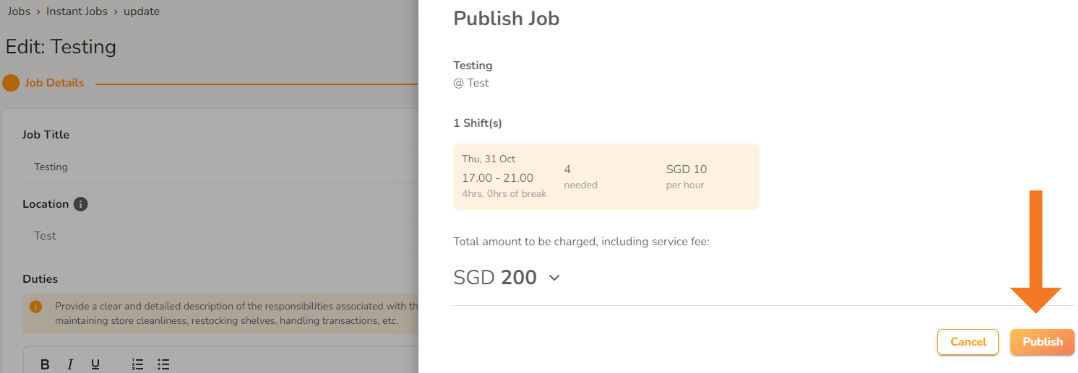The height and width of the screenshot is (373, 1078).
Task: Click the Job Title input field
Action: click(x=220, y=166)
